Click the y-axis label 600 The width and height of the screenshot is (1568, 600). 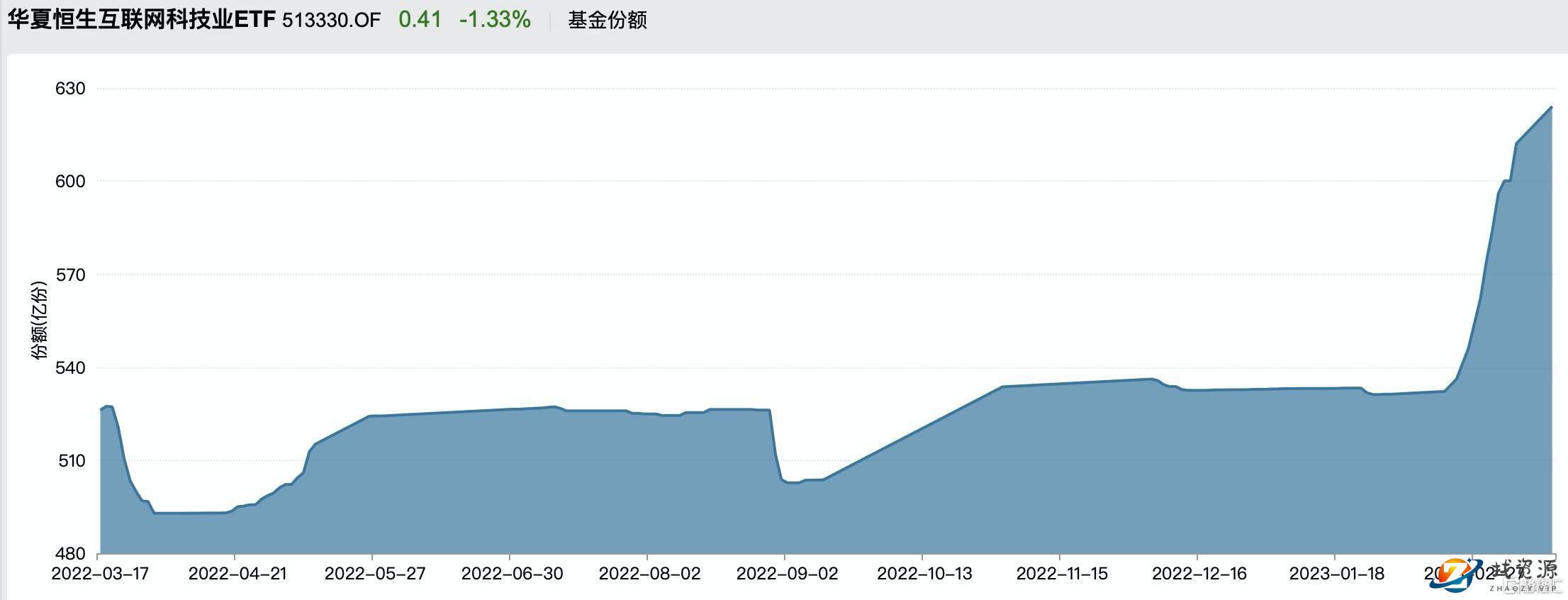(70, 182)
